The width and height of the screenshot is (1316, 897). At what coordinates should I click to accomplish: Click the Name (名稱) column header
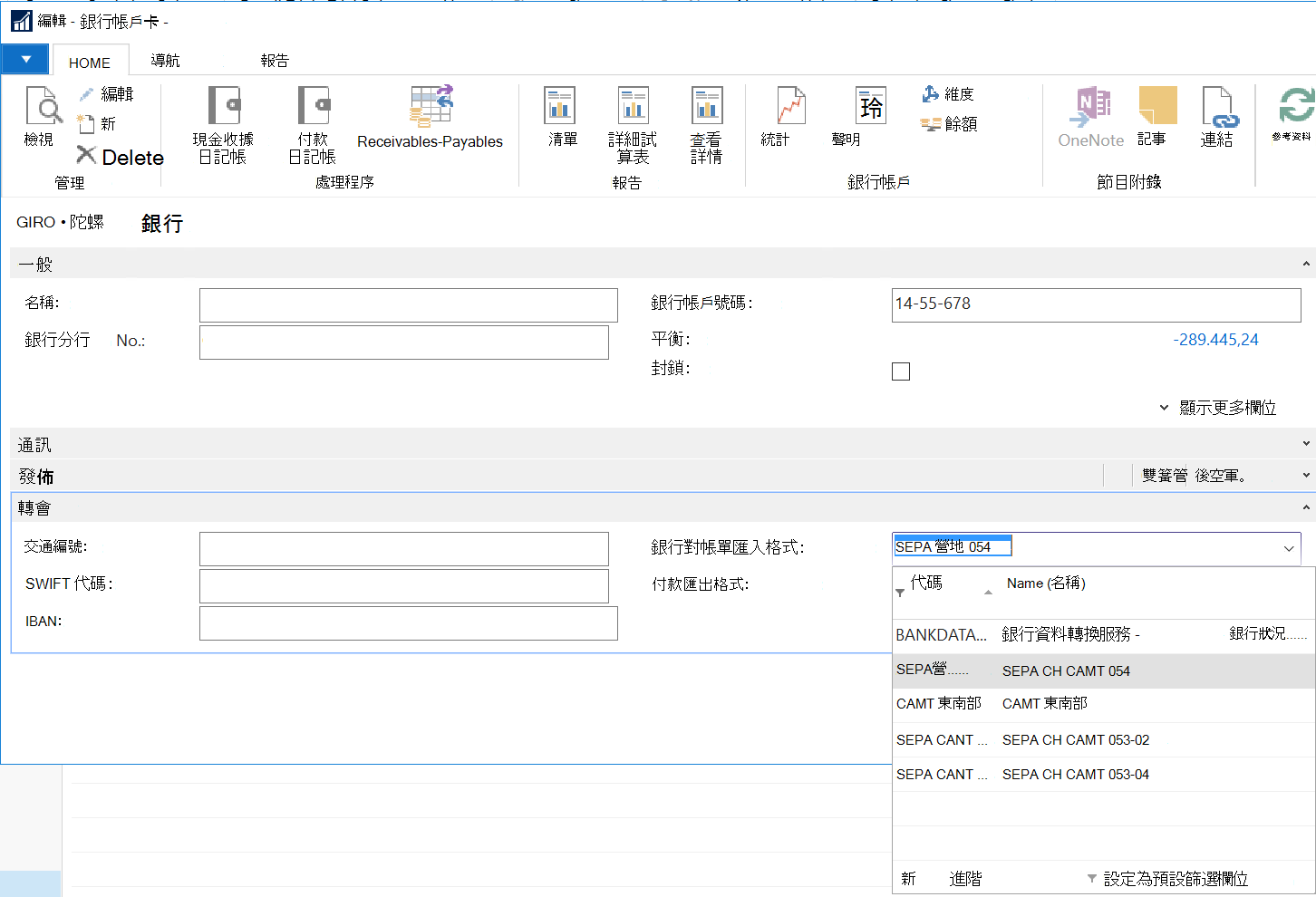1046,584
